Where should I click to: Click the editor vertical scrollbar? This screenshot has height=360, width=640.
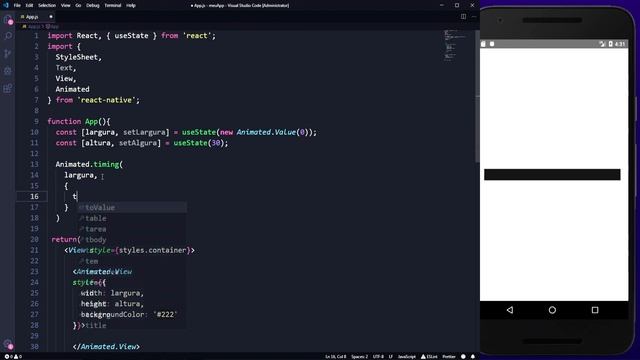pyautogui.click(x=477, y=97)
